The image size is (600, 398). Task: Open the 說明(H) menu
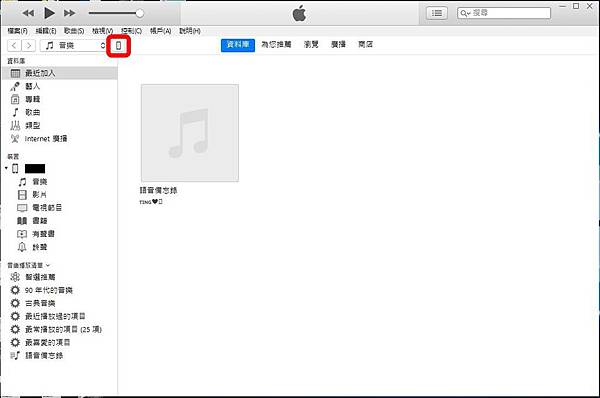click(x=190, y=31)
